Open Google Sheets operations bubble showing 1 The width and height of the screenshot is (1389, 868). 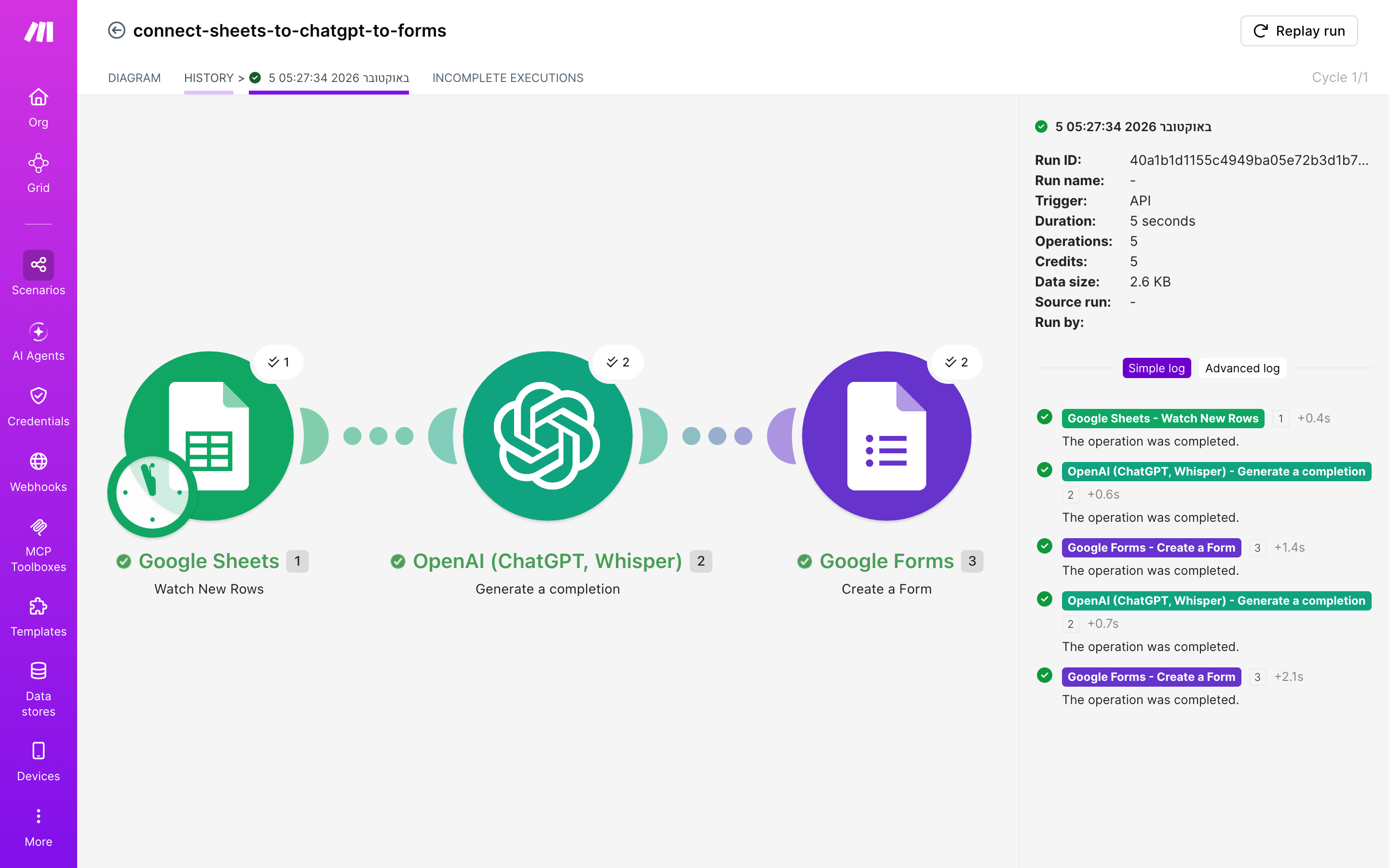point(279,362)
